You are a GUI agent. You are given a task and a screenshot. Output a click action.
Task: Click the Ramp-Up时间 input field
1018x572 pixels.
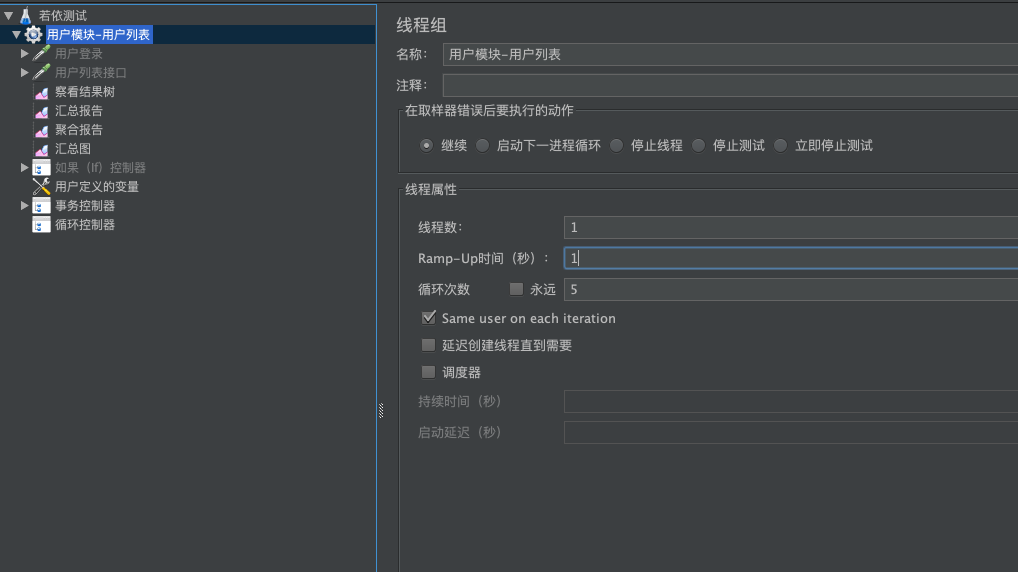[x=791, y=258]
